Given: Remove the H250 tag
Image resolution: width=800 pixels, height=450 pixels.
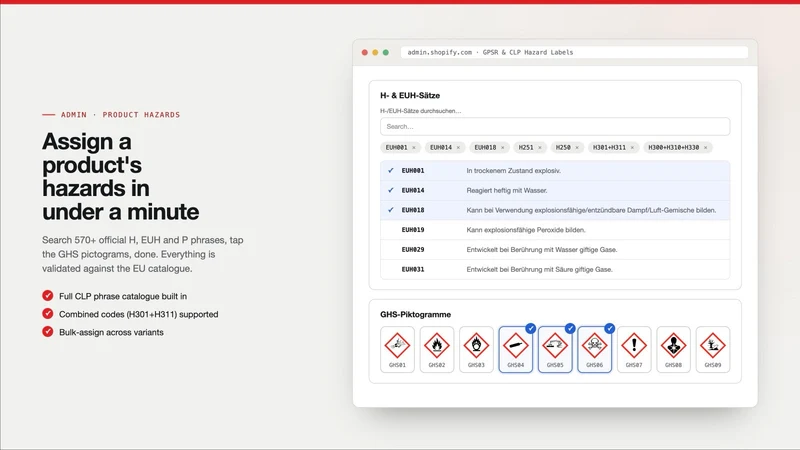Looking at the screenshot, I should pyautogui.click(x=577, y=147).
